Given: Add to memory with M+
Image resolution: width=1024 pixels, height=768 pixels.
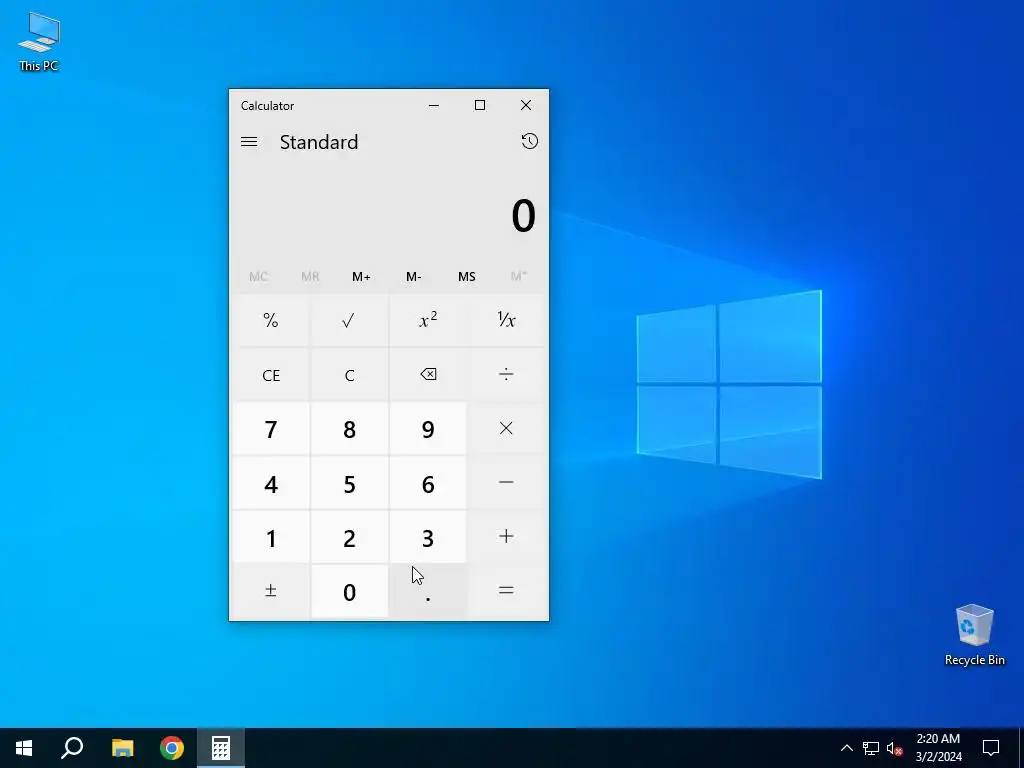Looking at the screenshot, I should point(361,276).
